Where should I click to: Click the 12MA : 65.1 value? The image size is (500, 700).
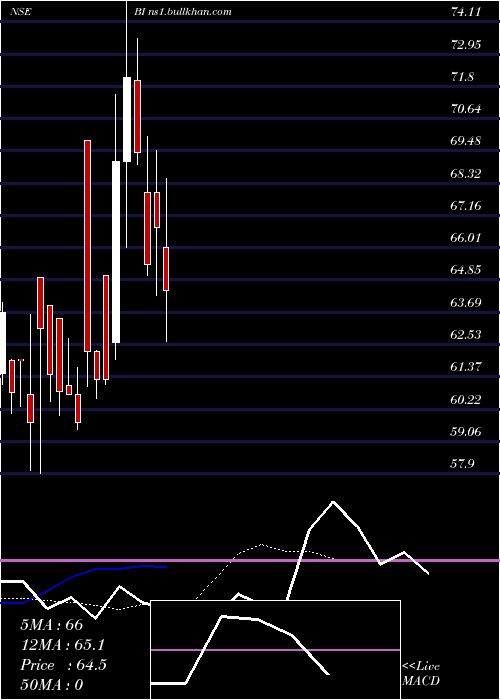(x=63, y=645)
